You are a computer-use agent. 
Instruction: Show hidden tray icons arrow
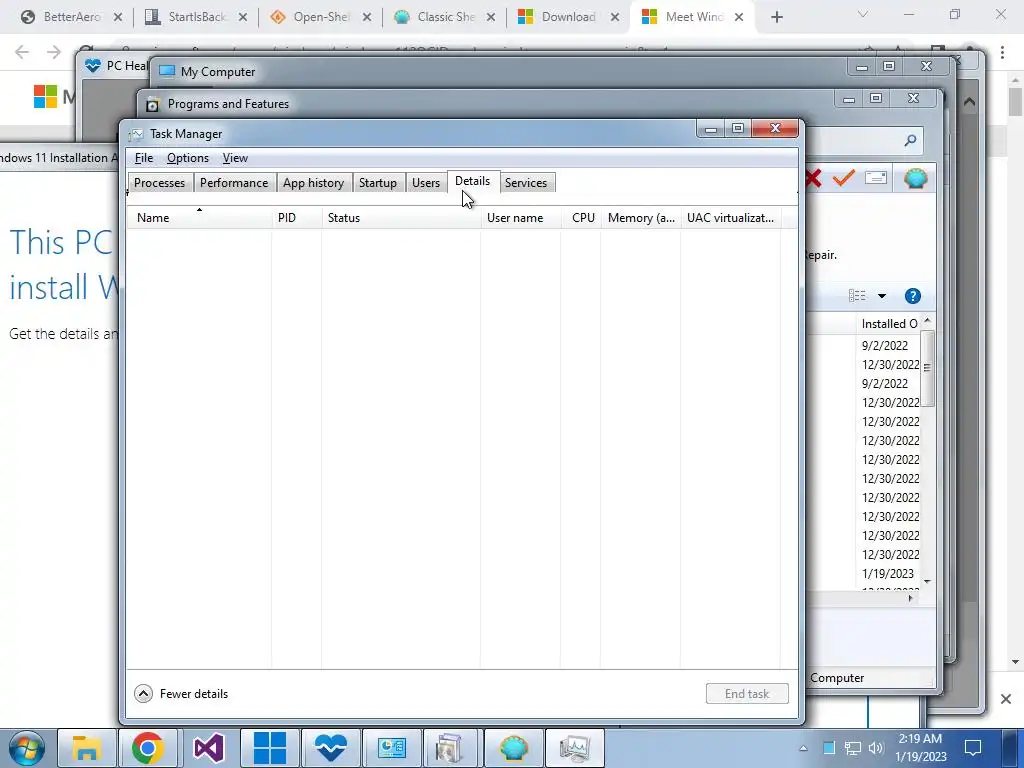coord(803,748)
